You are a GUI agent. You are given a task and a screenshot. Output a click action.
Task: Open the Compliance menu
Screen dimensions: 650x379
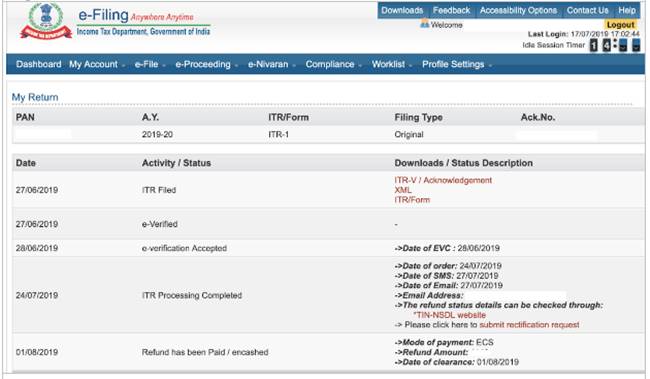pyautogui.click(x=333, y=64)
